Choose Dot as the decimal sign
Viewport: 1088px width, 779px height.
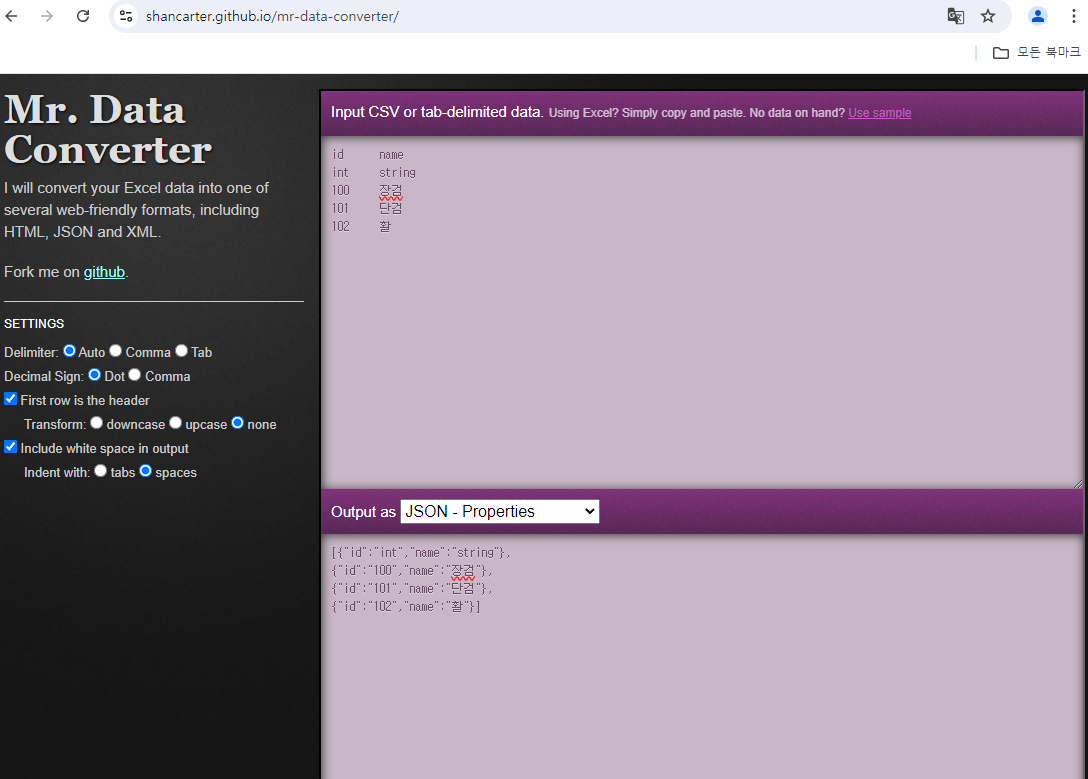(x=94, y=375)
